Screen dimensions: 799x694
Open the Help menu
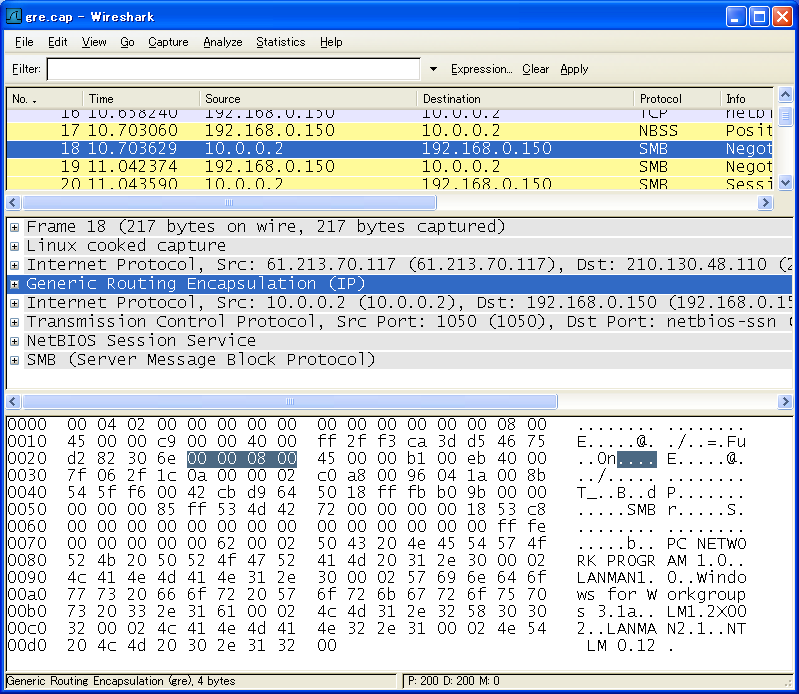(x=331, y=42)
